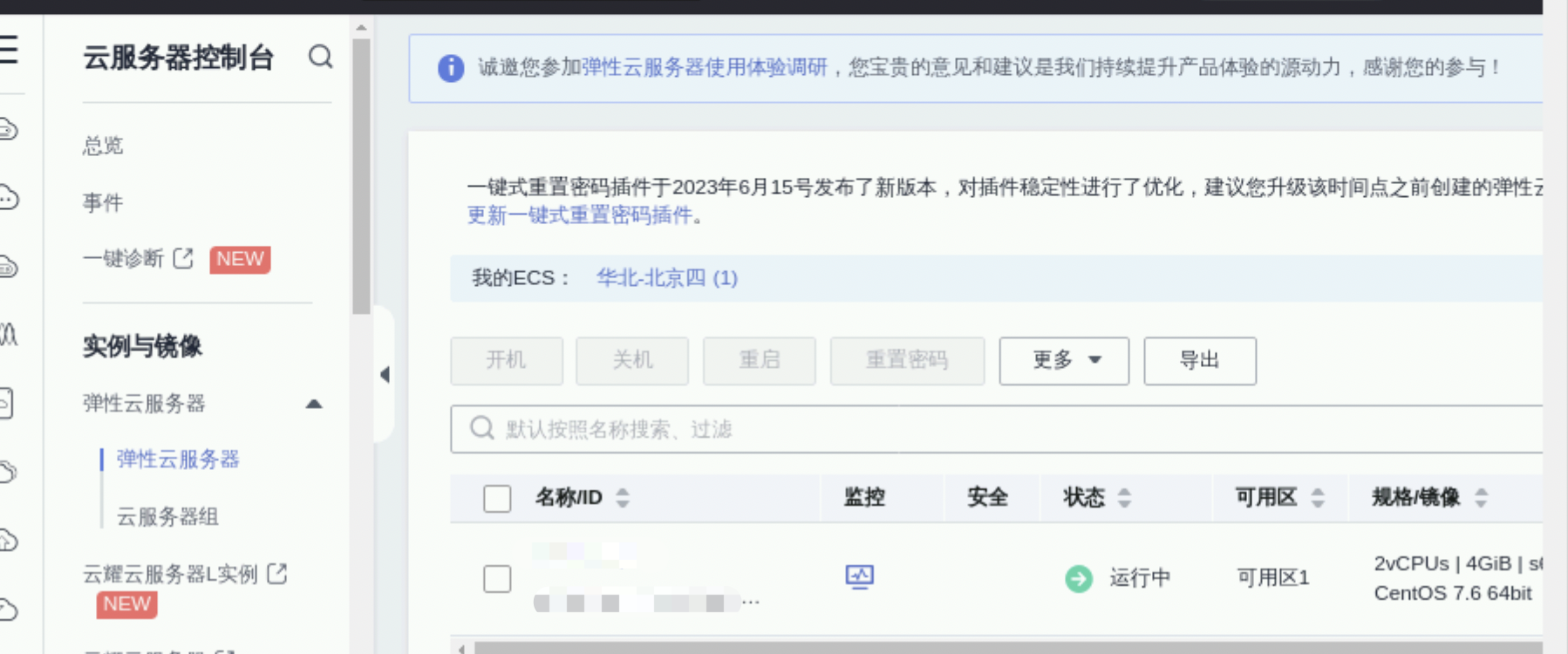Click the blue info icon in the survey banner
The height and width of the screenshot is (654, 1568).
coord(451,67)
